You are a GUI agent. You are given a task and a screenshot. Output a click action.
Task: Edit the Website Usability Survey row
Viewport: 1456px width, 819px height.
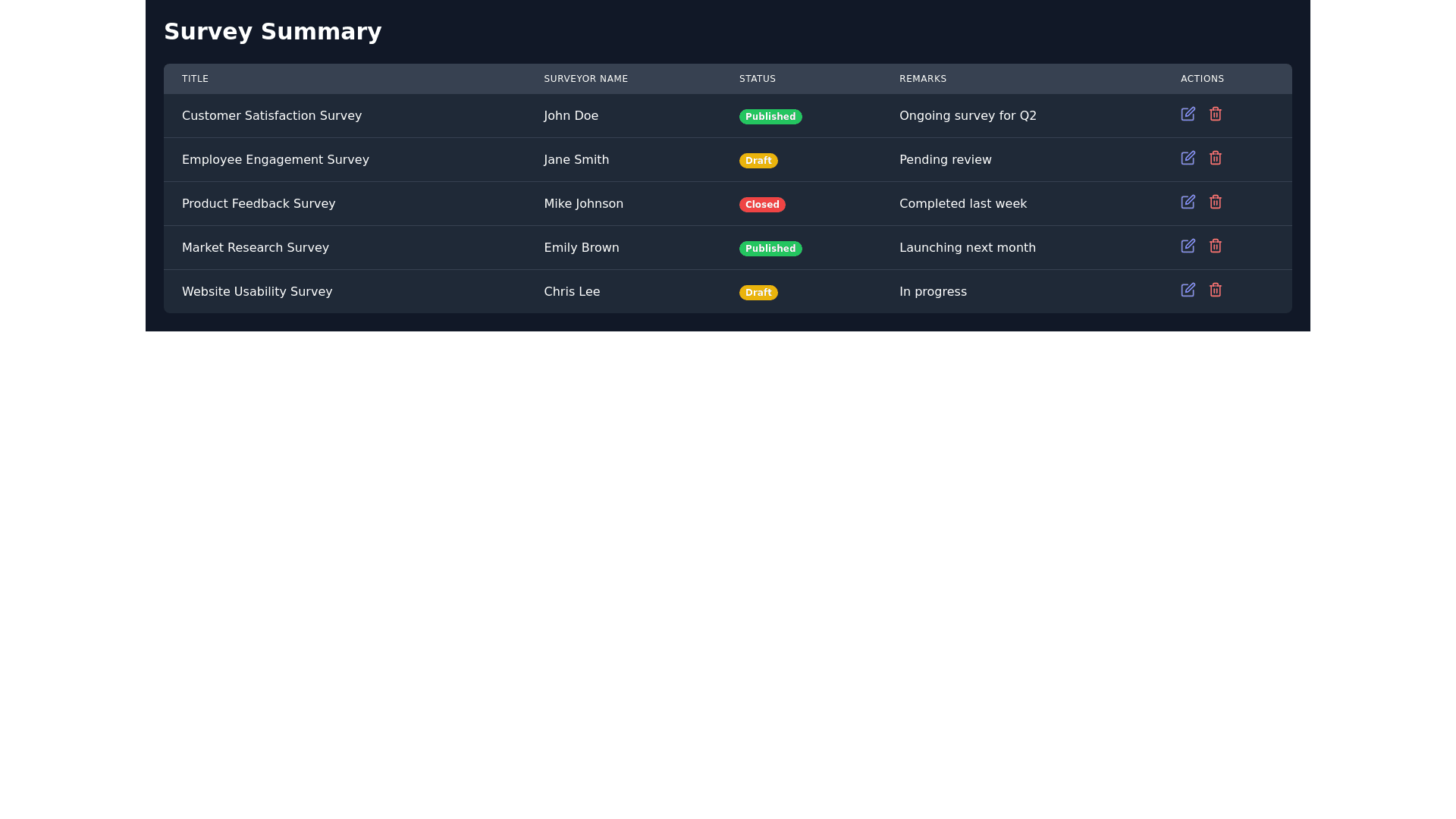pyautogui.click(x=1188, y=290)
